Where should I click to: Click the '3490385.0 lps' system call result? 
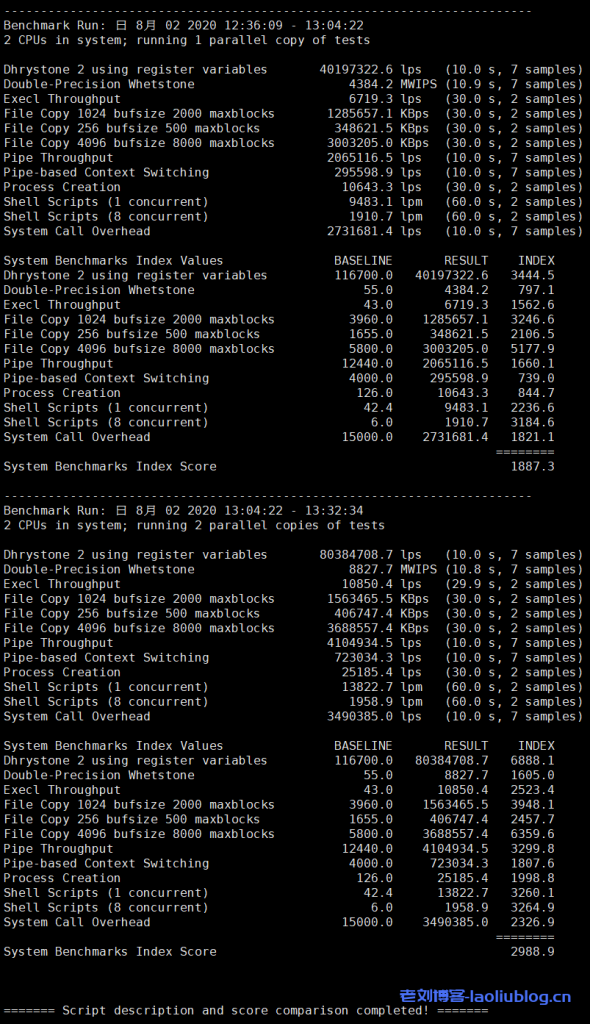[374, 716]
